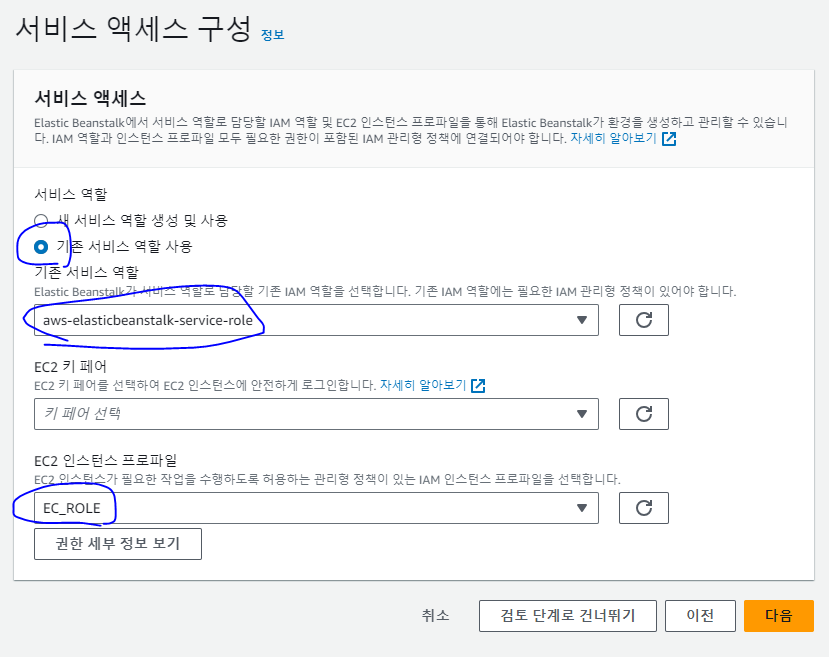Click the 서비스 액세스 panel heading
This screenshot has width=829, height=657.
tap(90, 98)
